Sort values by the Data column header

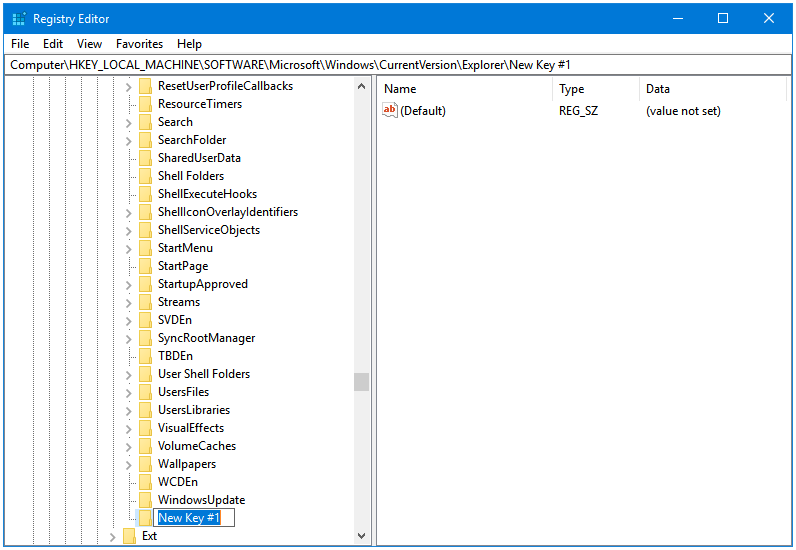click(x=713, y=89)
